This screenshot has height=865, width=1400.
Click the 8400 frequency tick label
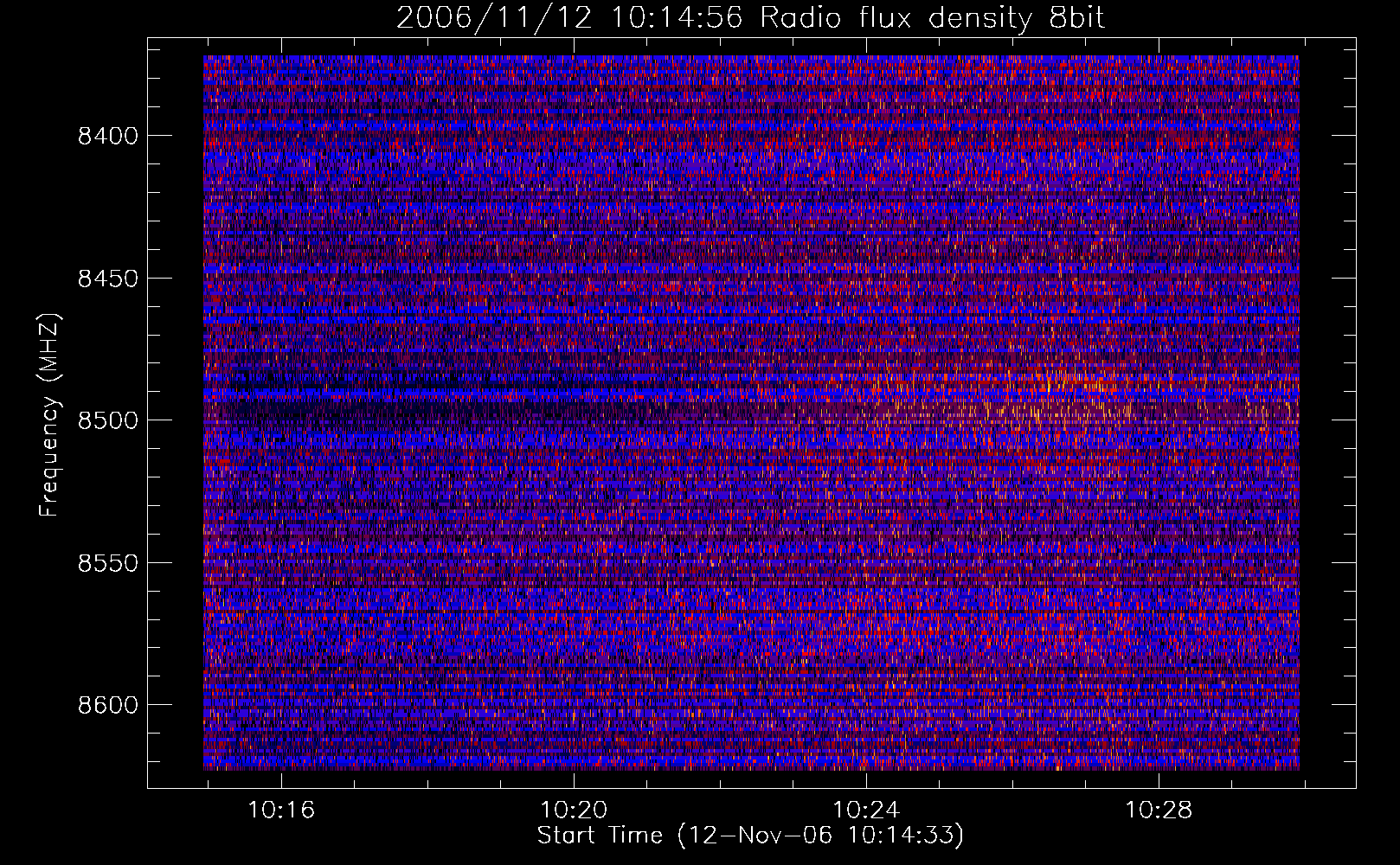(x=108, y=136)
